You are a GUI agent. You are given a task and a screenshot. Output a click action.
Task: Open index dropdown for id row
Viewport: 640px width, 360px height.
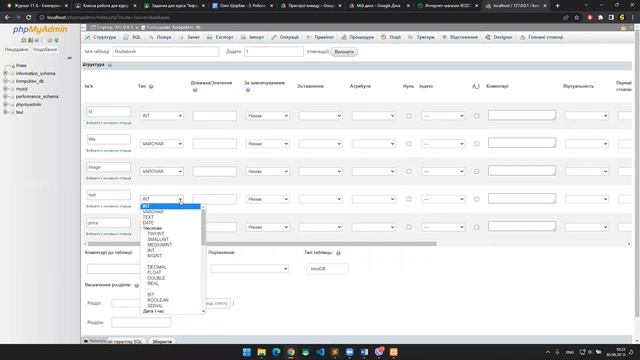pyautogui.click(x=443, y=116)
